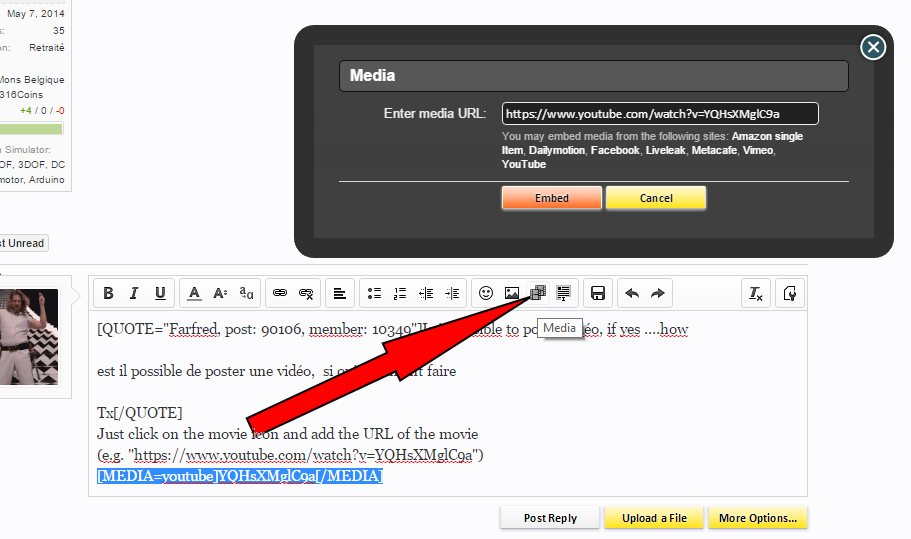This screenshot has width=911, height=539.
Task: Open the text alignment menu
Action: pyautogui.click(x=340, y=293)
